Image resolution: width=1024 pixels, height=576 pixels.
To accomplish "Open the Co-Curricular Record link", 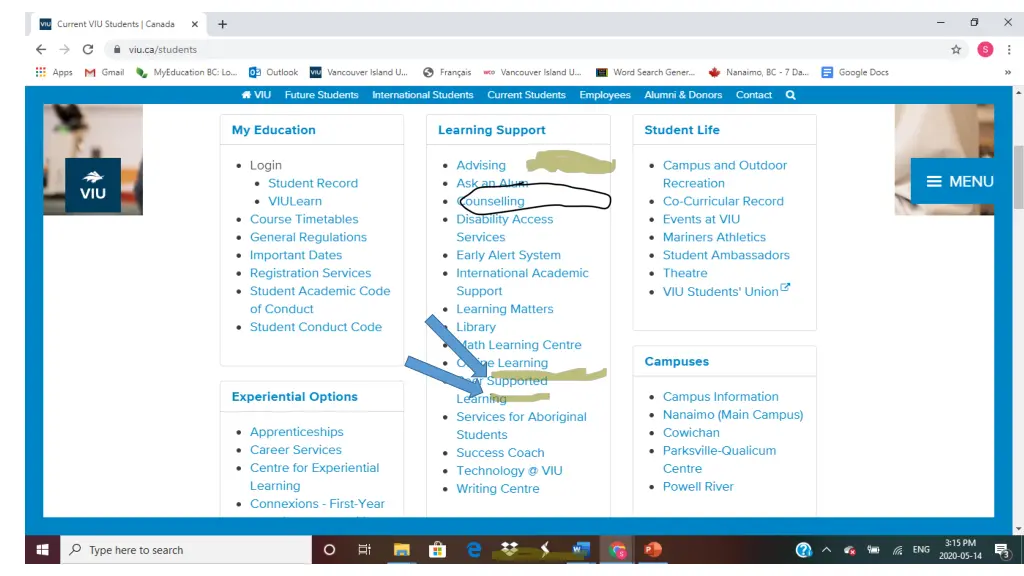I will click(723, 201).
